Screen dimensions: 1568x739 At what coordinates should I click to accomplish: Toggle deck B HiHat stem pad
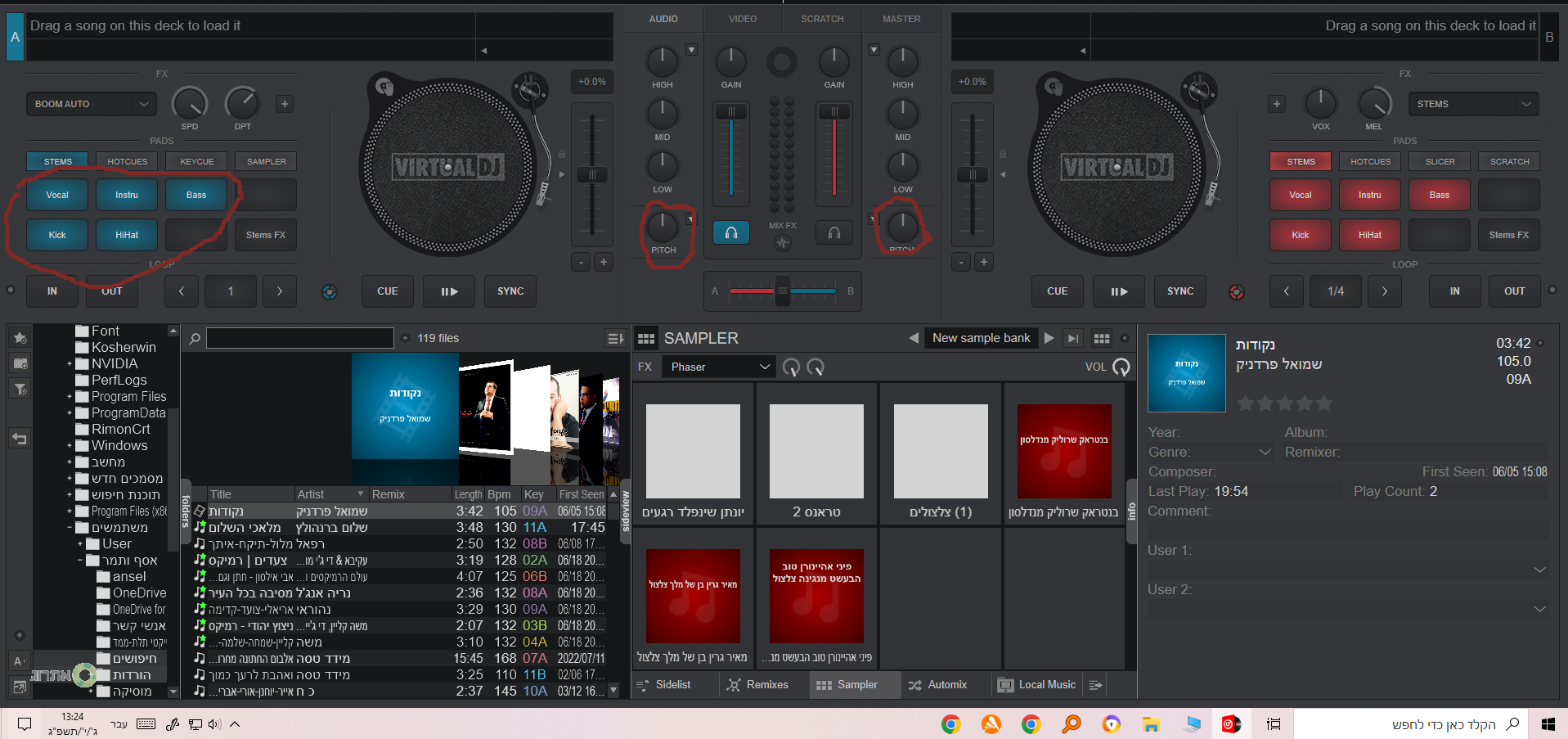(x=1370, y=235)
